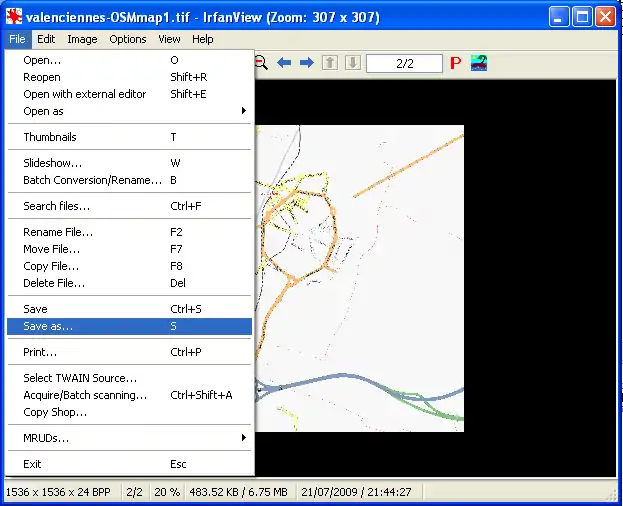Click the page number field showing 2/2
Screen dimensions: 623x506
(404, 64)
